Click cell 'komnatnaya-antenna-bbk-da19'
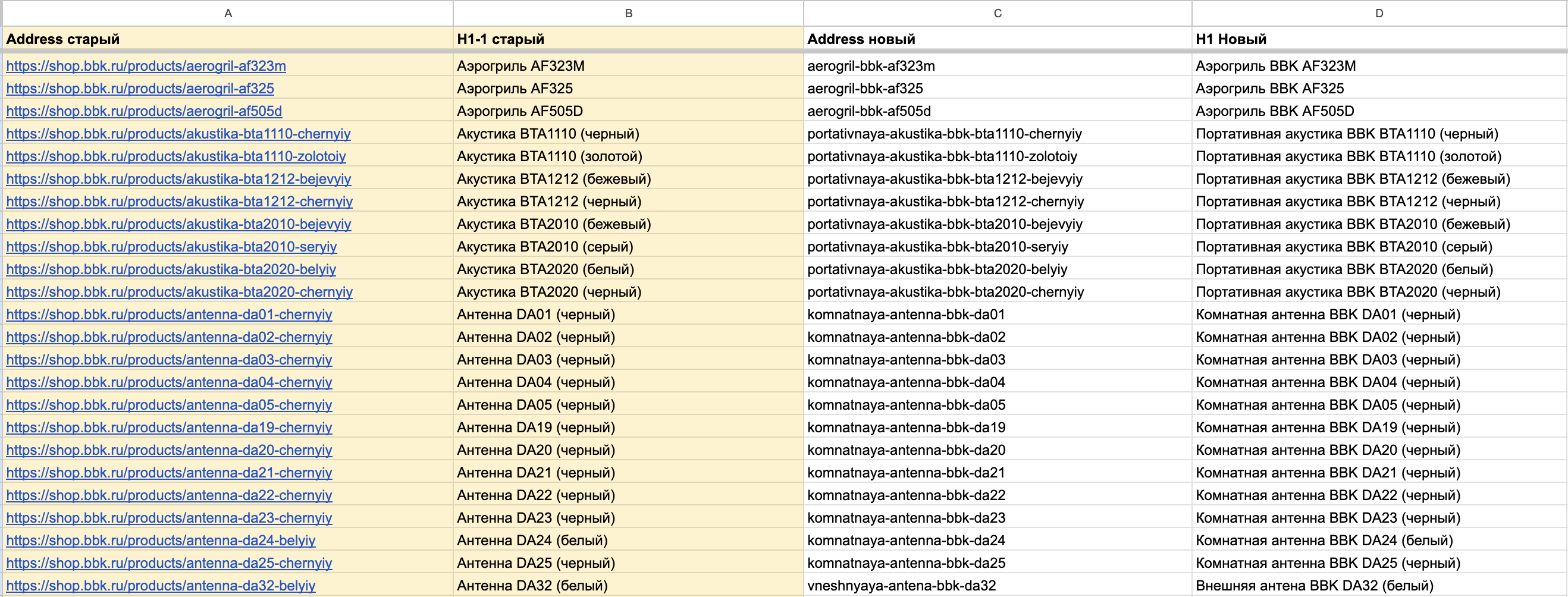Screen dimensions: 1568x597 pyautogui.click(x=998, y=426)
